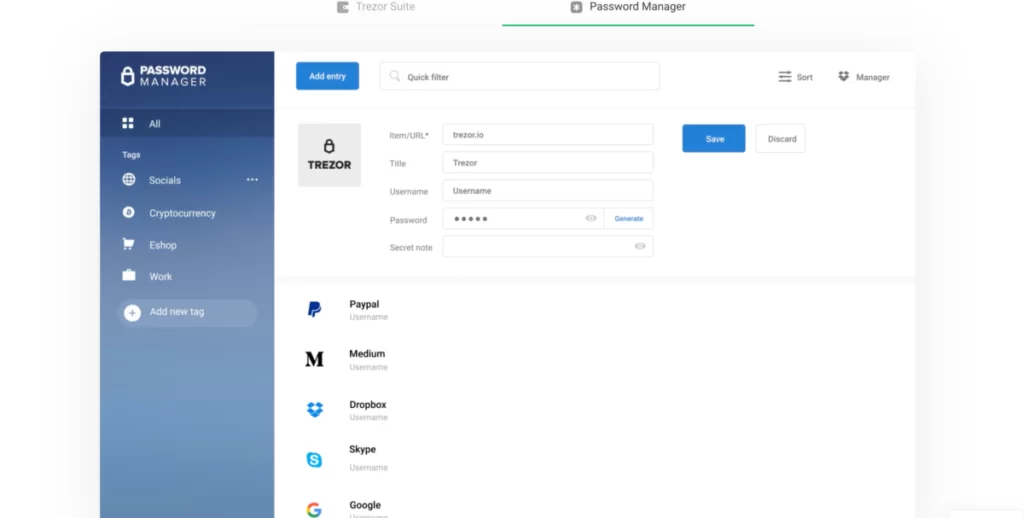The width and height of the screenshot is (1024, 518).
Task: Open the Sort options
Action: (795, 76)
